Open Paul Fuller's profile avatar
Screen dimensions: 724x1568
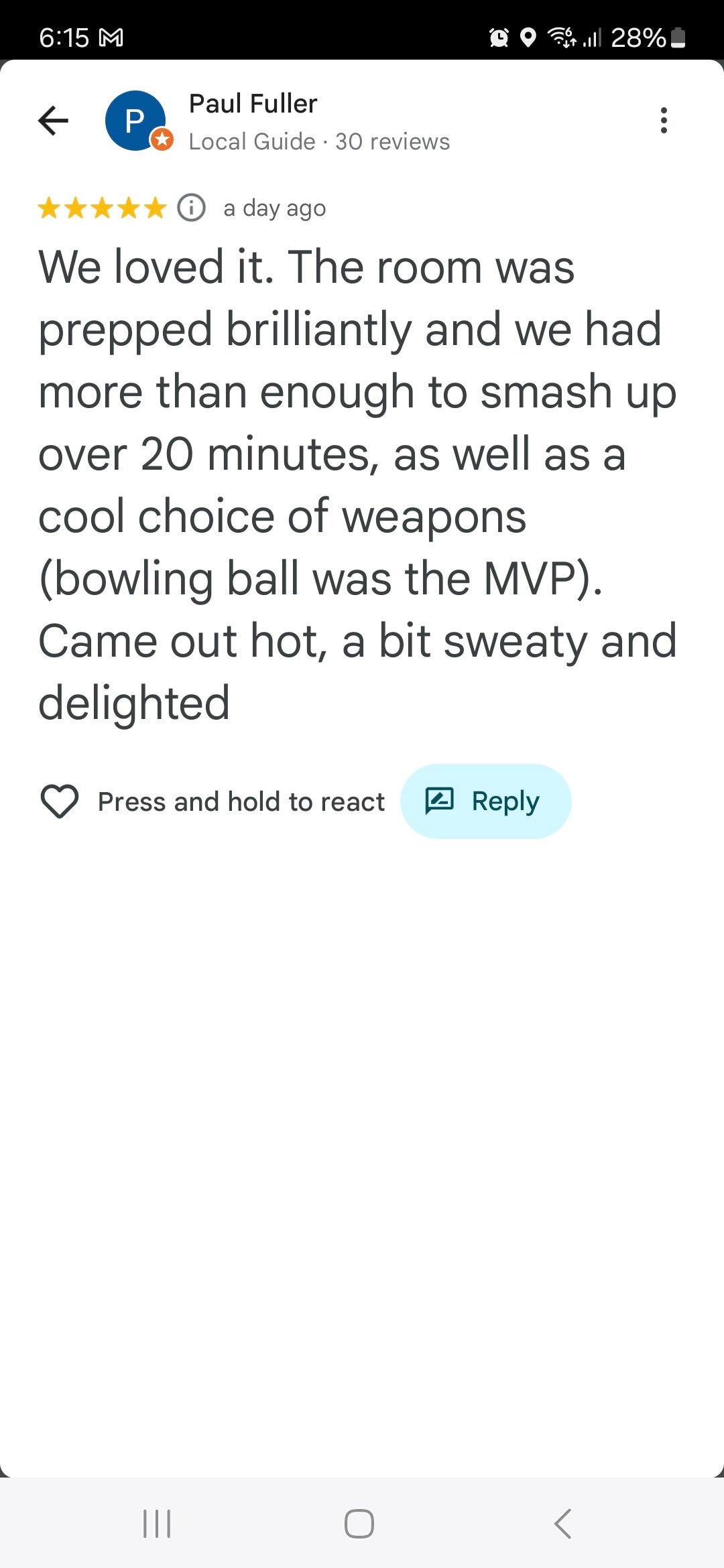(x=135, y=121)
